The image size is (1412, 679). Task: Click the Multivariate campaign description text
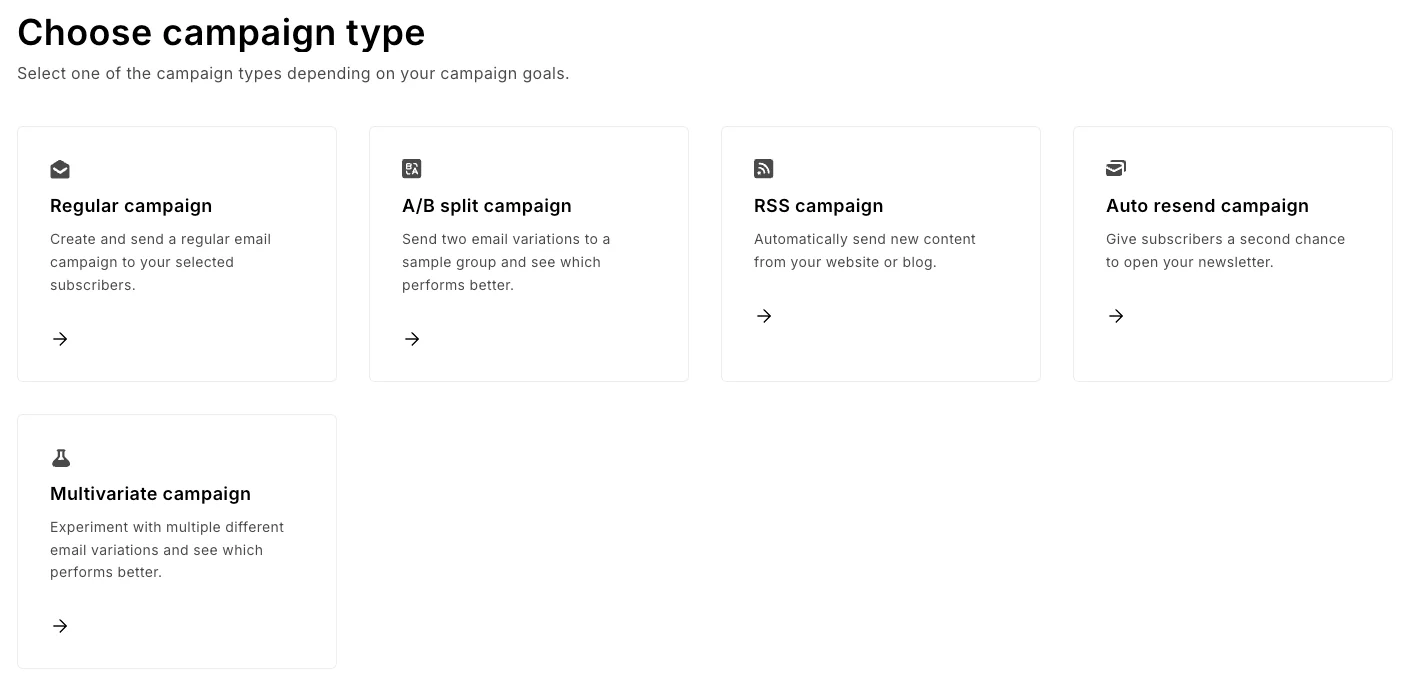click(167, 550)
